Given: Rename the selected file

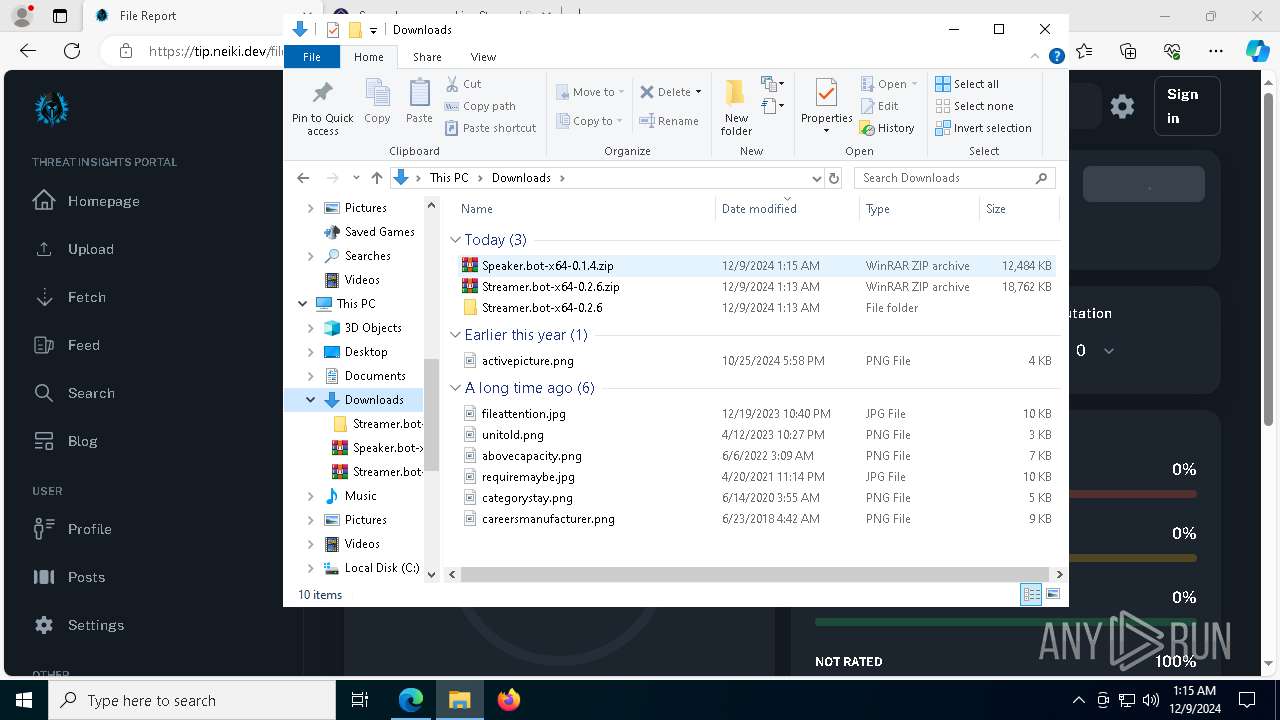Looking at the screenshot, I should [x=669, y=121].
